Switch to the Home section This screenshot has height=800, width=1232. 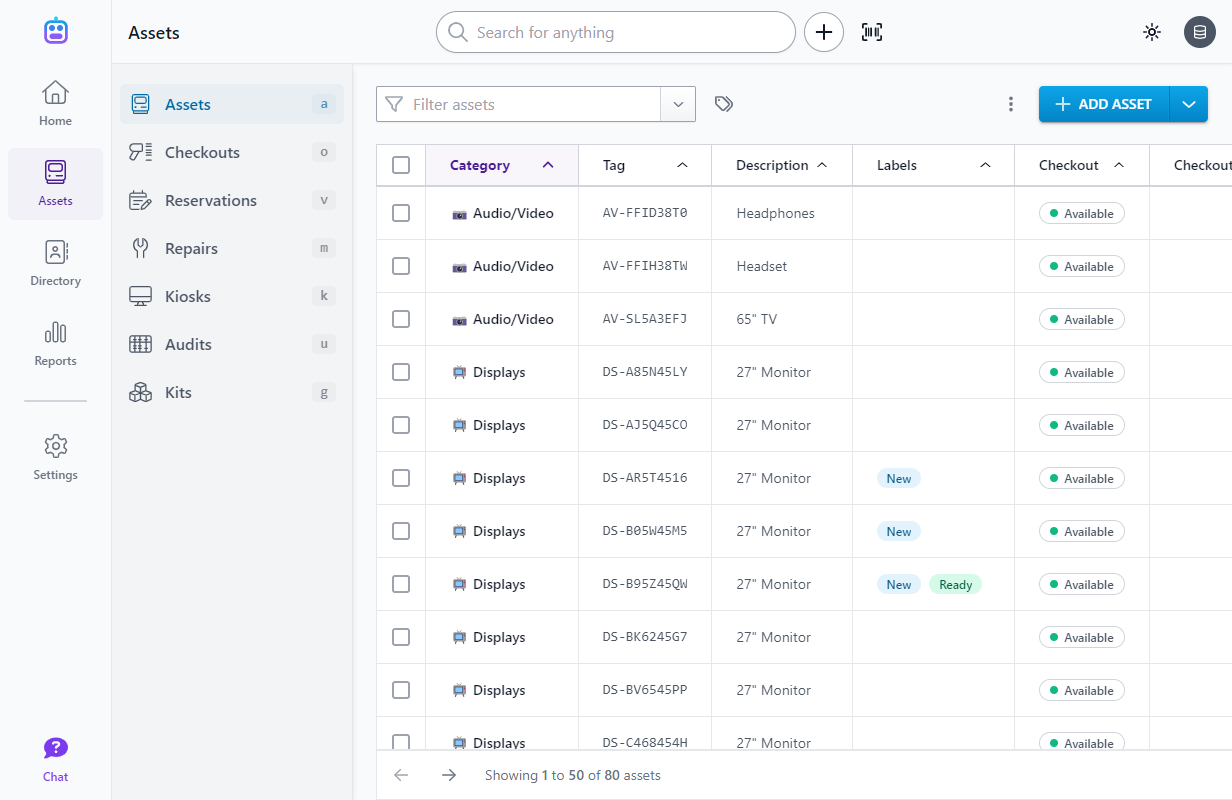(x=55, y=103)
